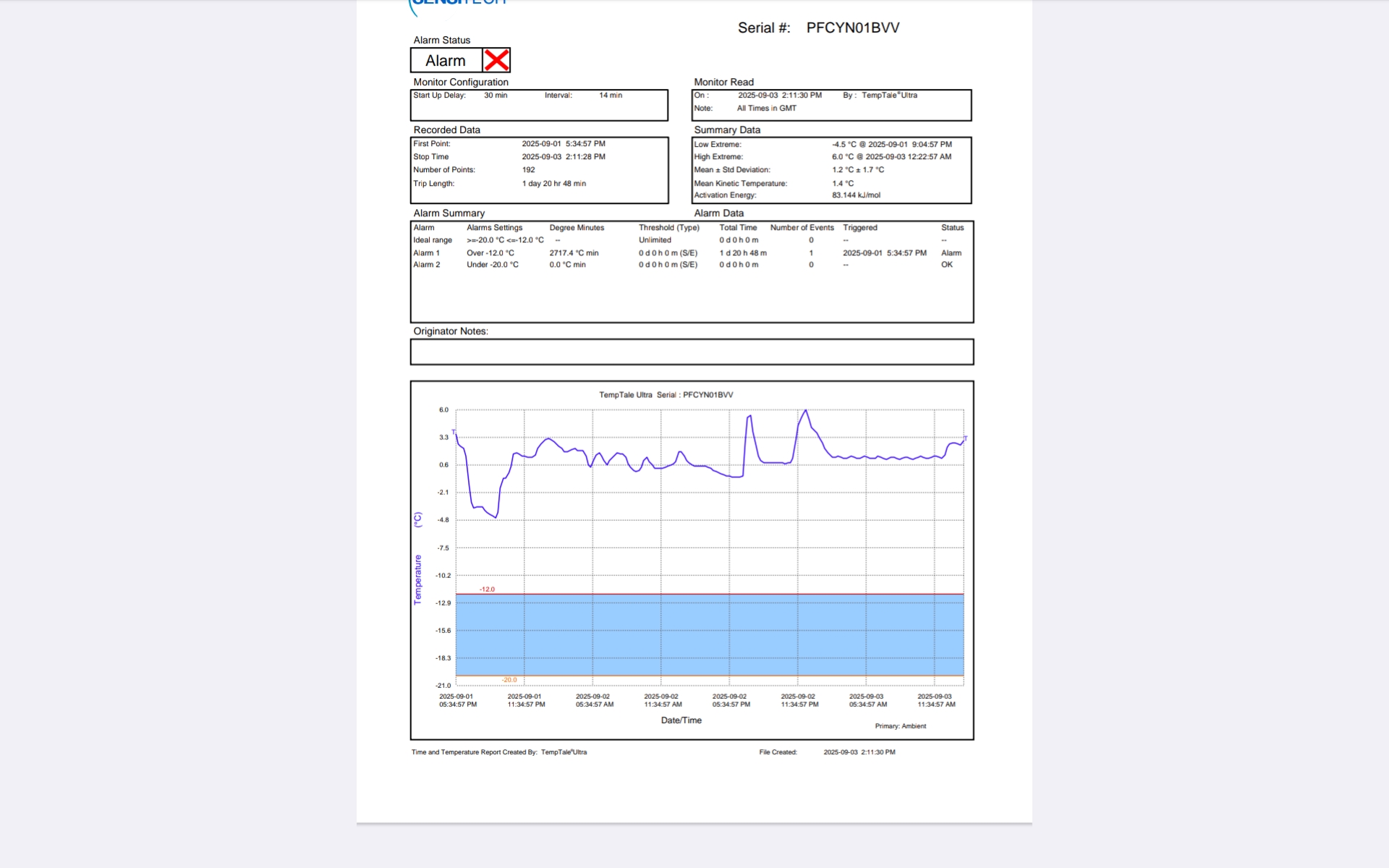
Task: Click the Primary: Ambient legend text
Action: click(x=900, y=726)
